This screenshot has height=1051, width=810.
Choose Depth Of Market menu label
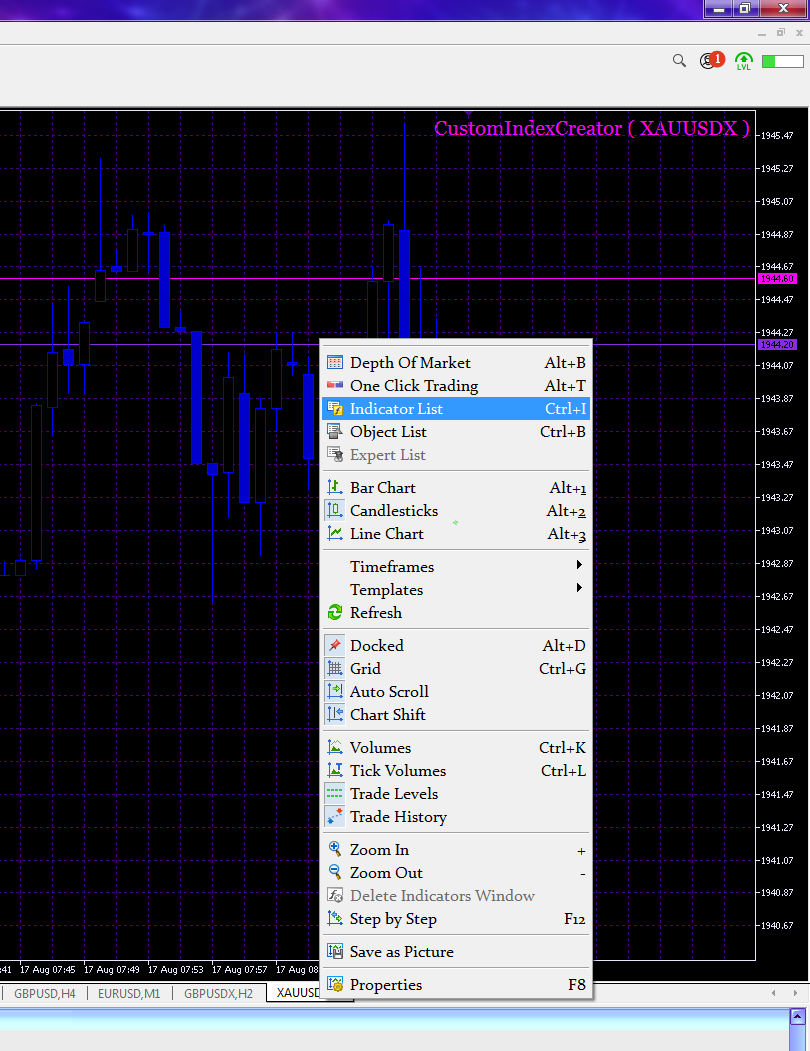click(410, 363)
